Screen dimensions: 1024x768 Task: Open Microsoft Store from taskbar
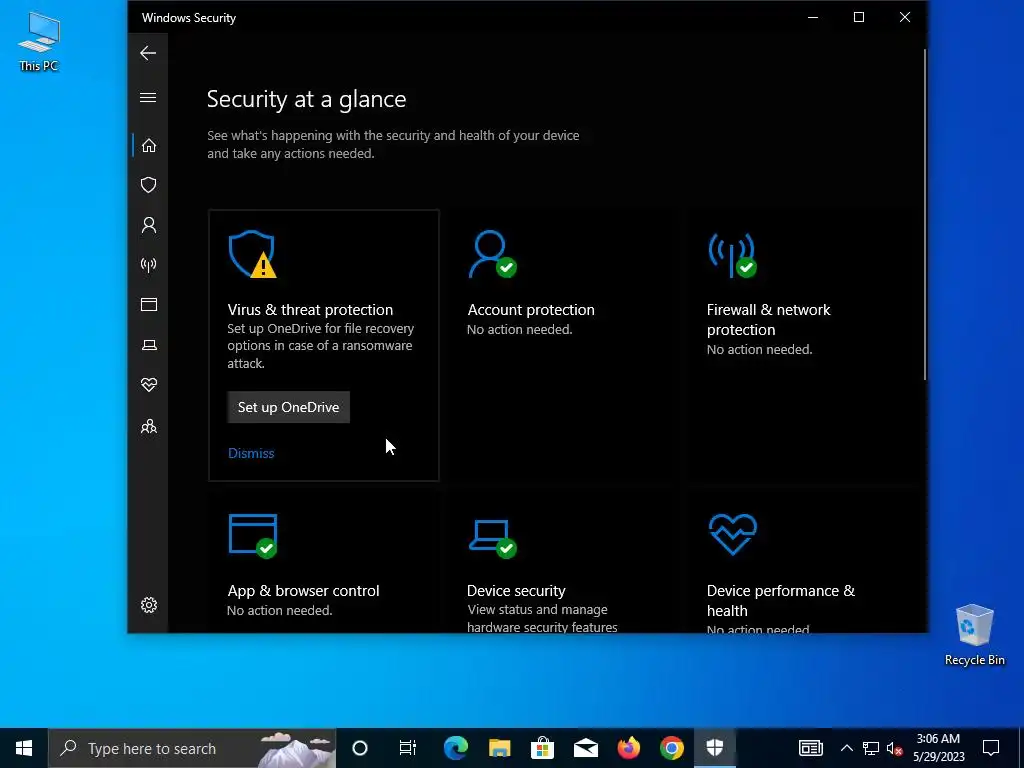click(x=542, y=748)
